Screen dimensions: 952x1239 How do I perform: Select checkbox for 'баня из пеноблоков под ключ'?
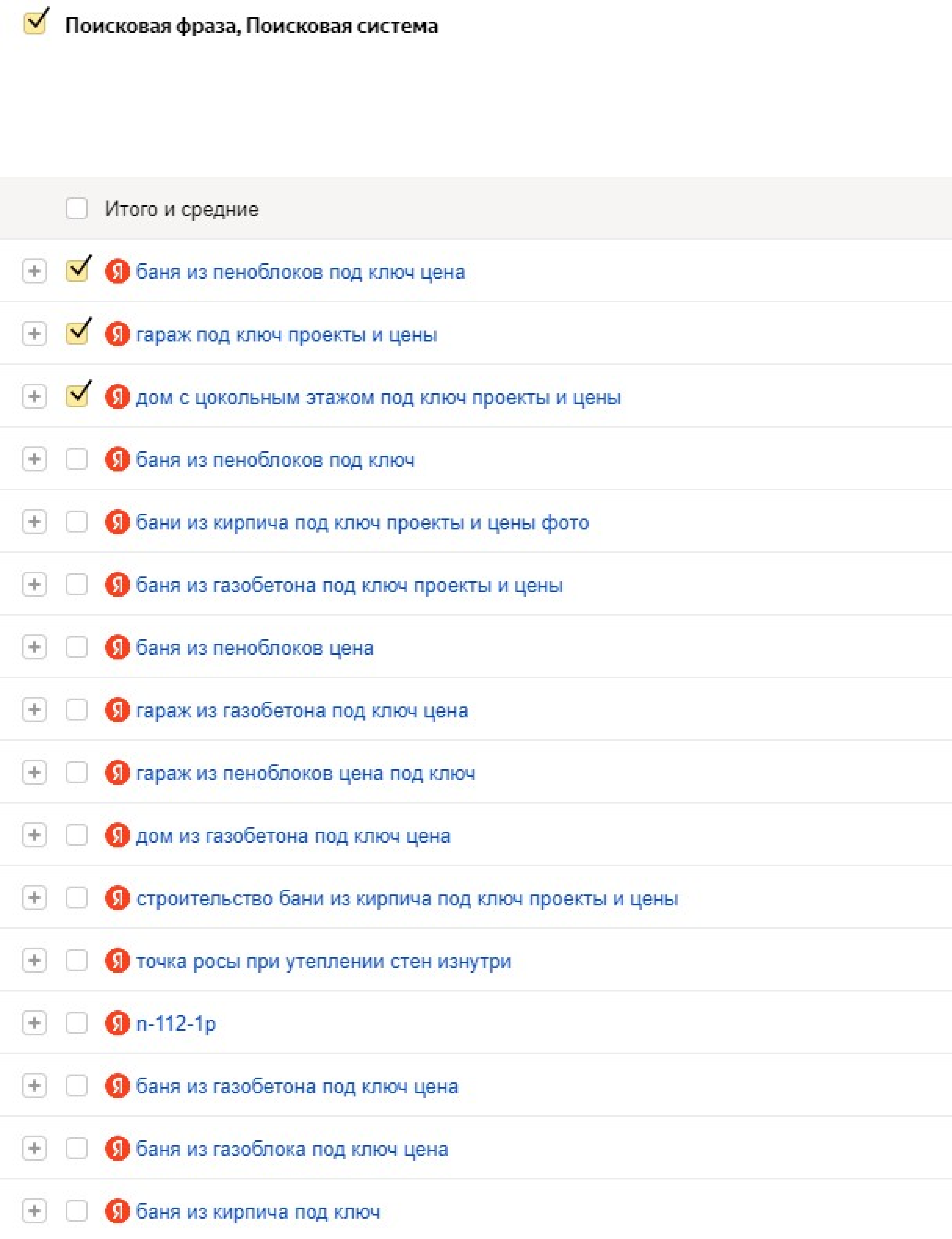click(x=76, y=459)
